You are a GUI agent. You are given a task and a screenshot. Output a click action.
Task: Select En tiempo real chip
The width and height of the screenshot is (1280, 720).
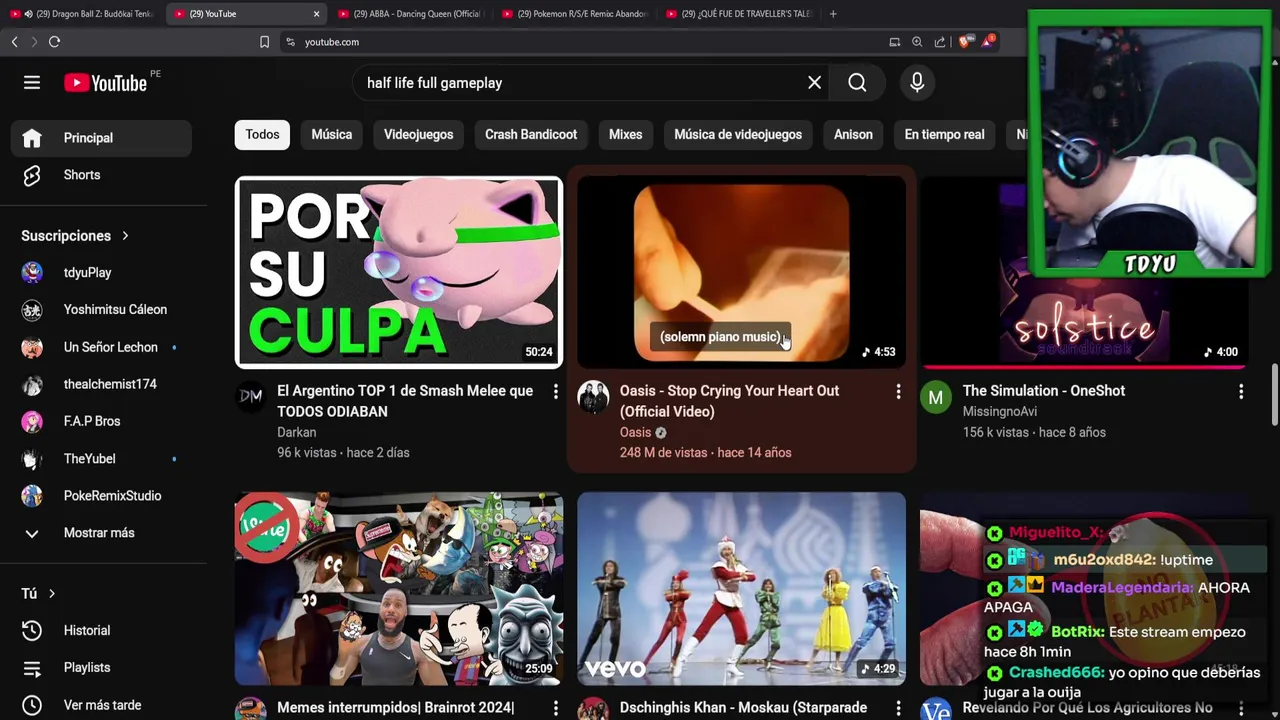point(944,135)
